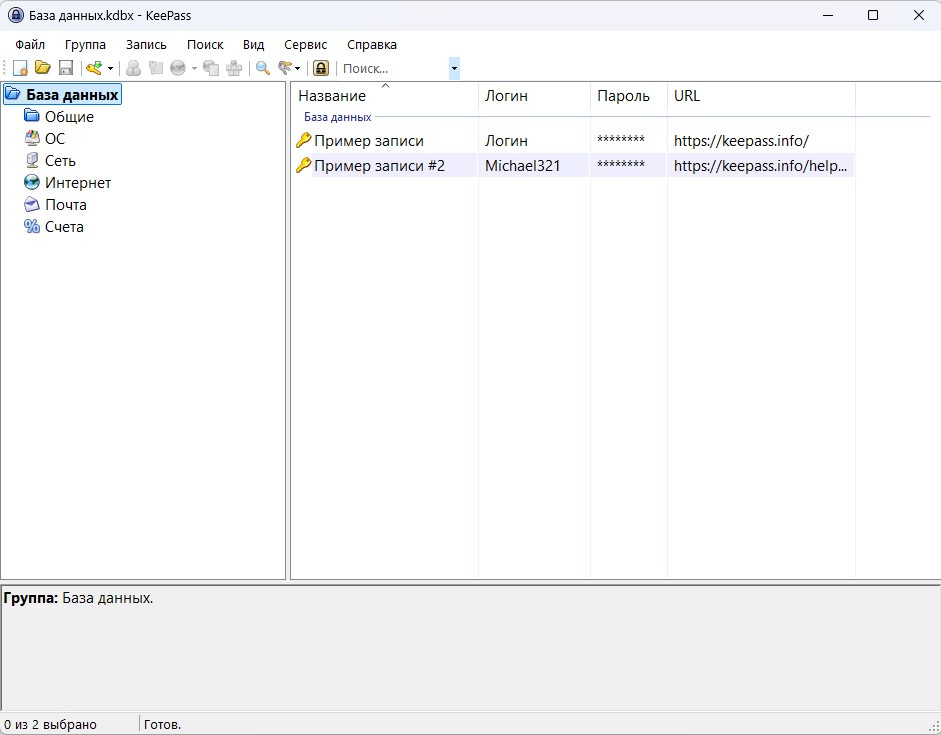
Task: Click the https://keepass.info/help... URL cell
Action: click(x=760, y=166)
